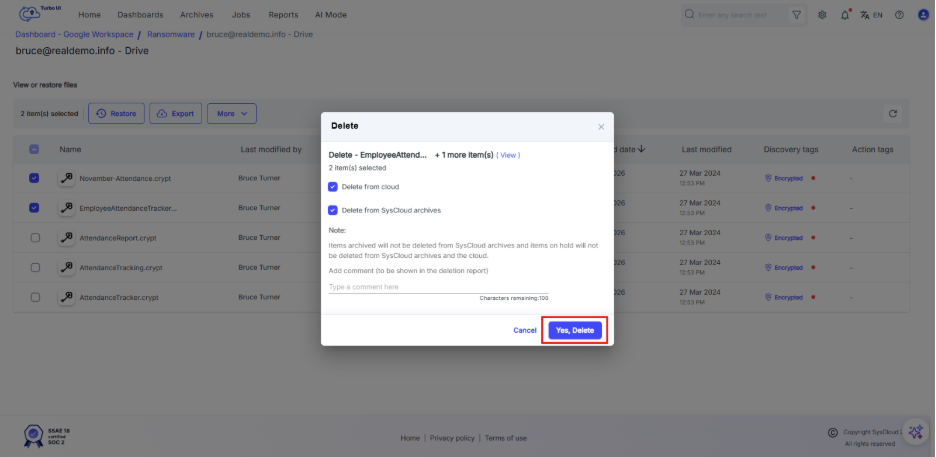Click the View link for selected items
Screen dimensions: 936x457
point(508,155)
